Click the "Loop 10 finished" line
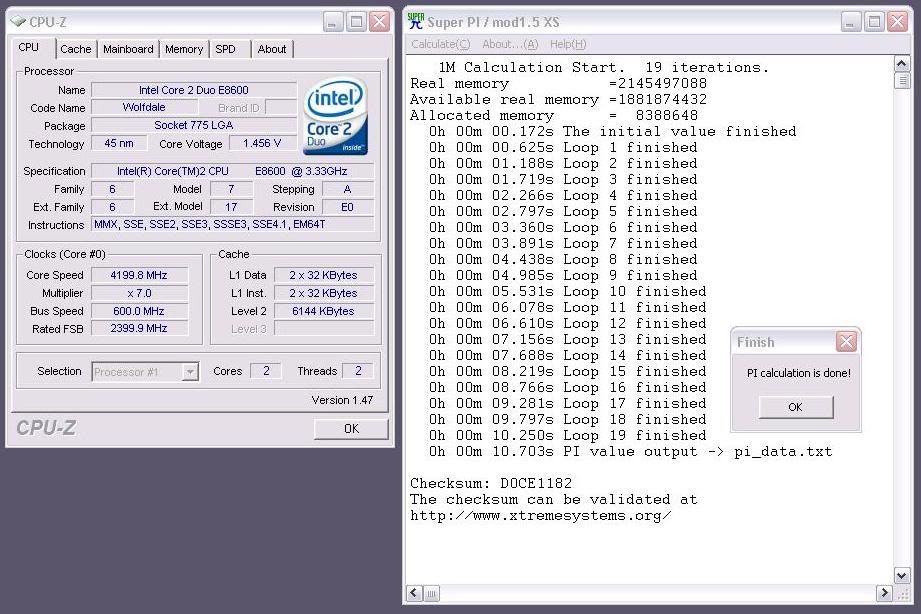Viewport: 921px width, 614px height. [x=567, y=291]
